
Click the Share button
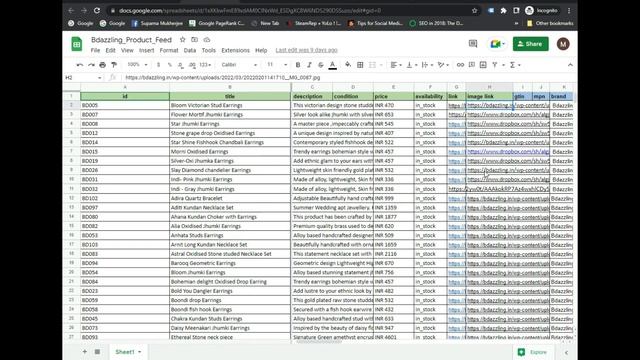pos(531,44)
